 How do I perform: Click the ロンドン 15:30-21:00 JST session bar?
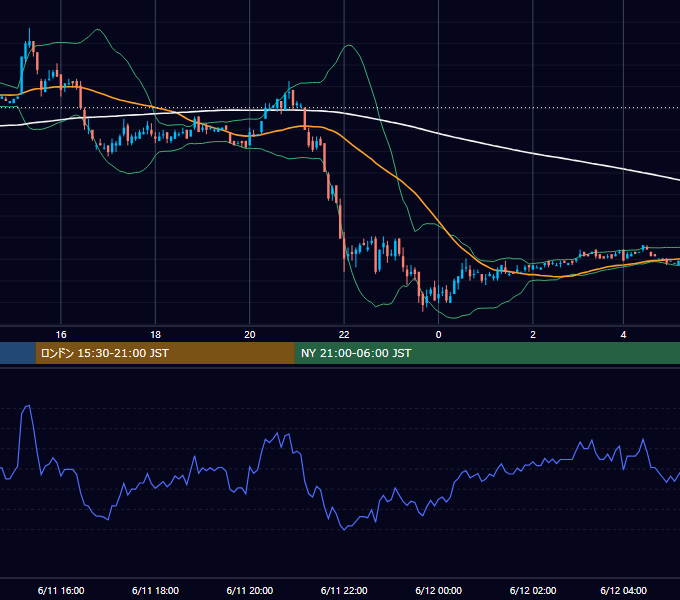165,353
